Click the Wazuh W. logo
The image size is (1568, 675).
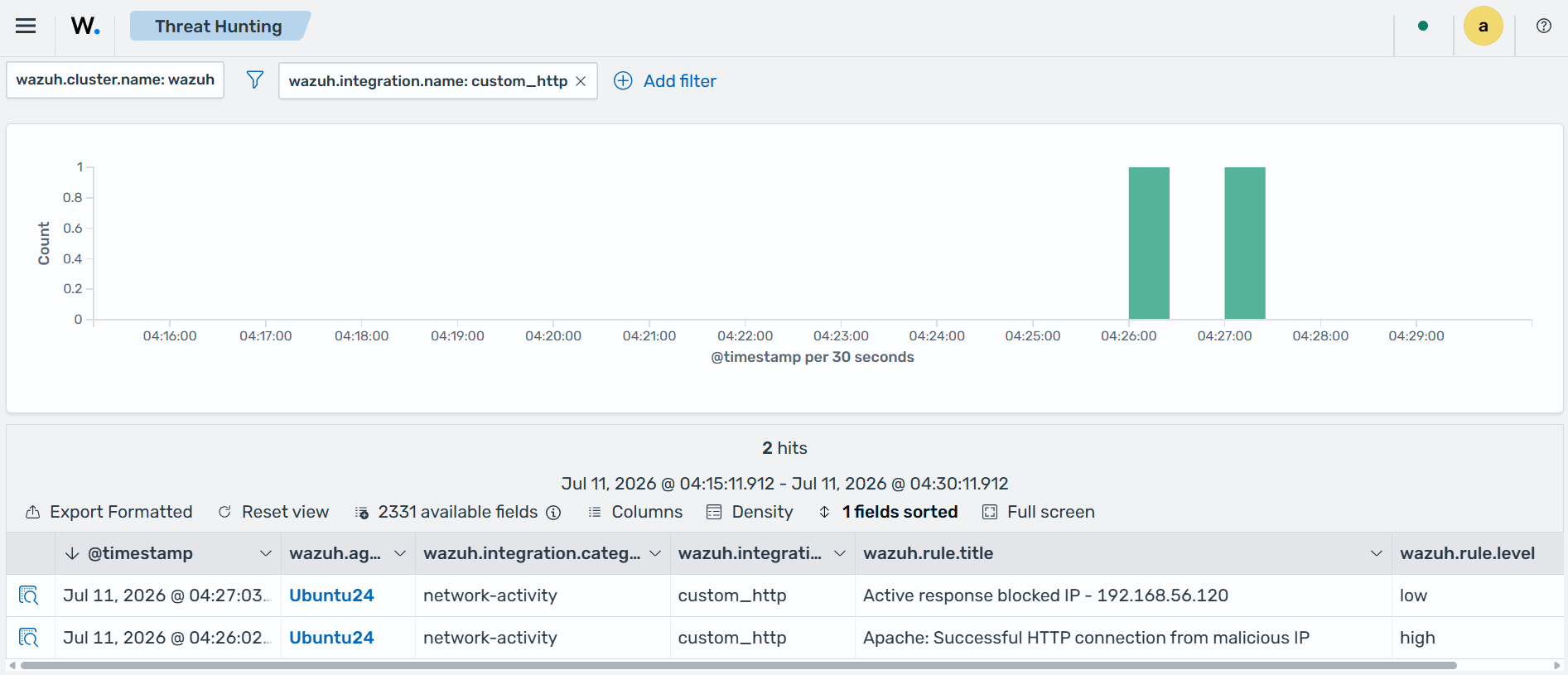(85, 26)
